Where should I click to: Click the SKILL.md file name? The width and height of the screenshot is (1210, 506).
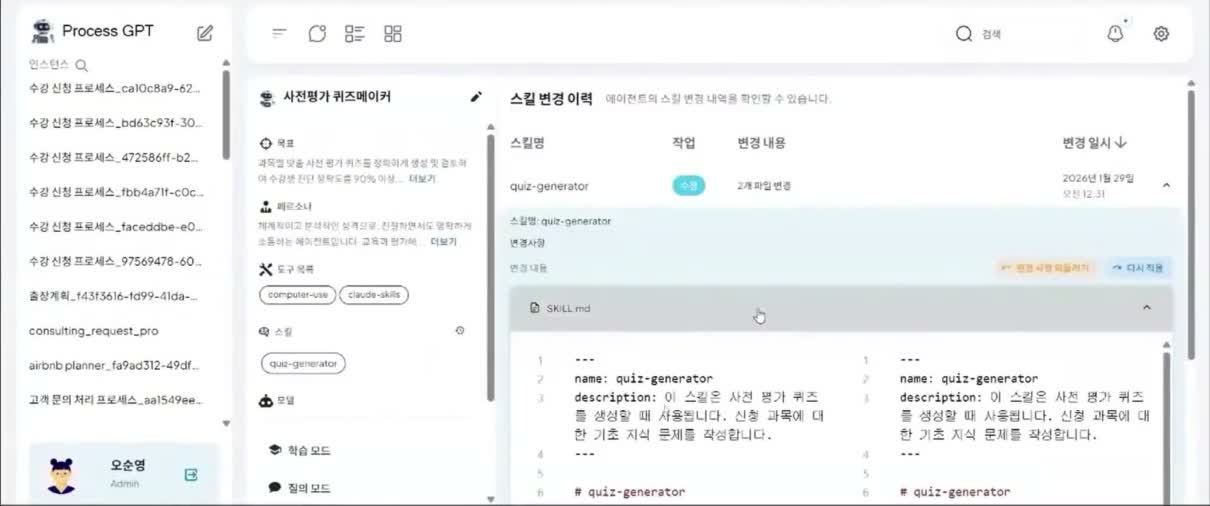pos(568,308)
